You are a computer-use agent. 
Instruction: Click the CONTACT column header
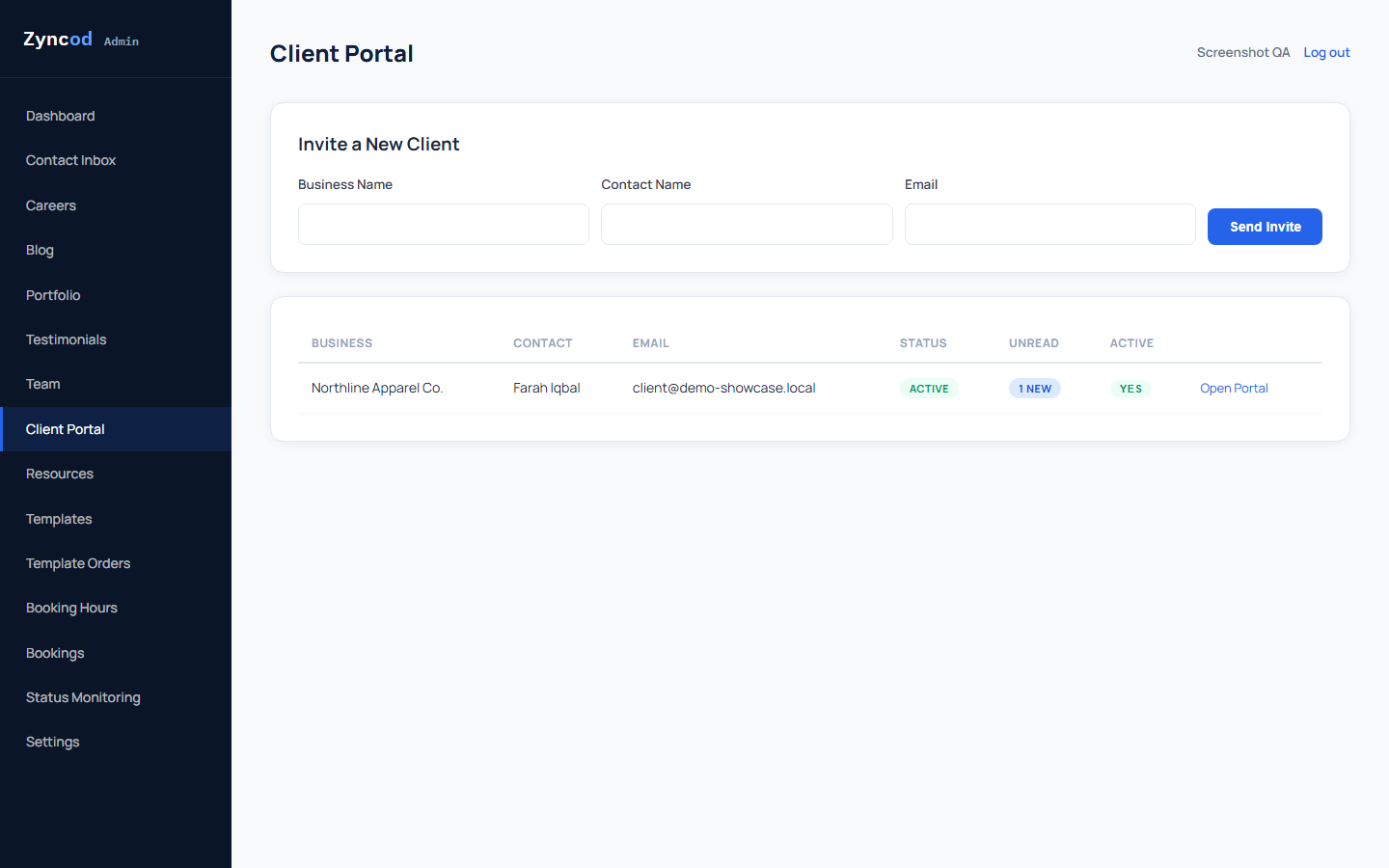click(543, 343)
